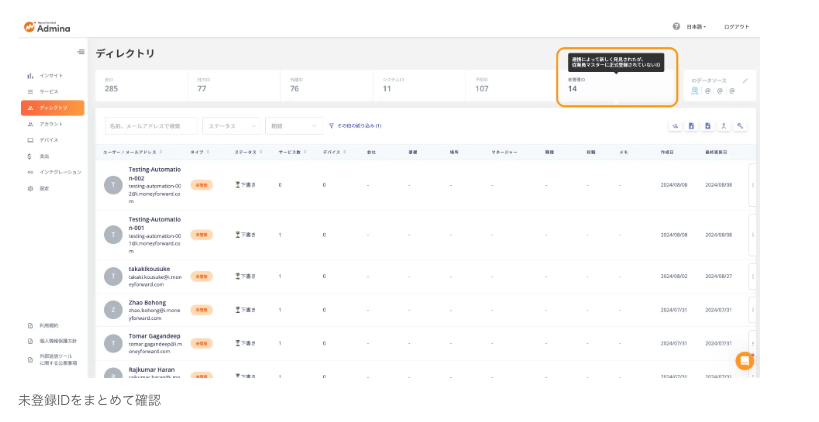Click the ログアウト link

click(x=736, y=27)
